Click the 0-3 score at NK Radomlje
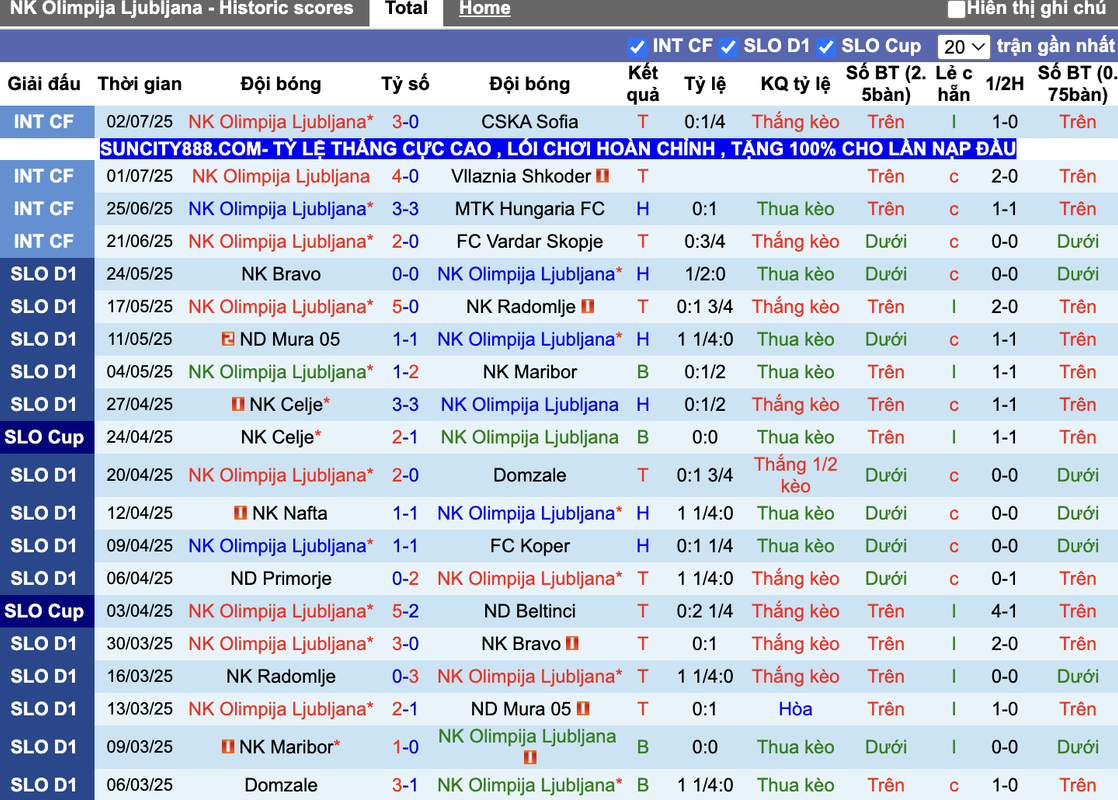Screen dimensions: 1118x800 pyautogui.click(x=405, y=677)
